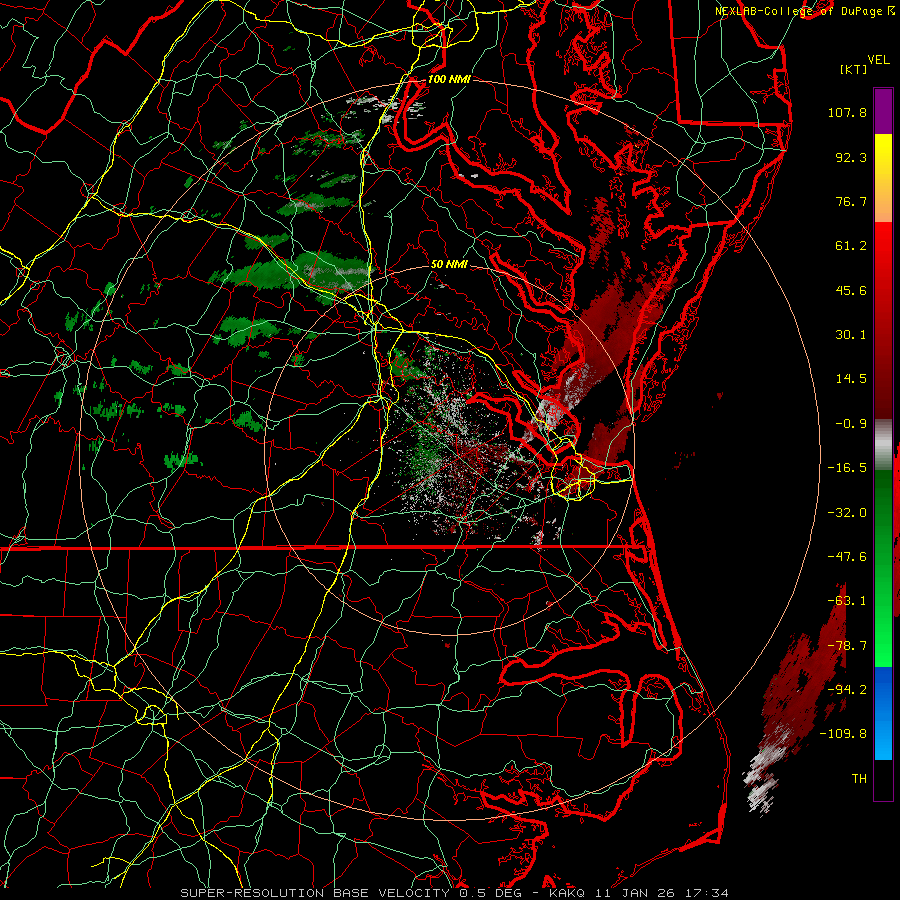The height and width of the screenshot is (900, 900).
Task: Click the 30.1 velocity scale value
Action: pyautogui.click(x=851, y=335)
